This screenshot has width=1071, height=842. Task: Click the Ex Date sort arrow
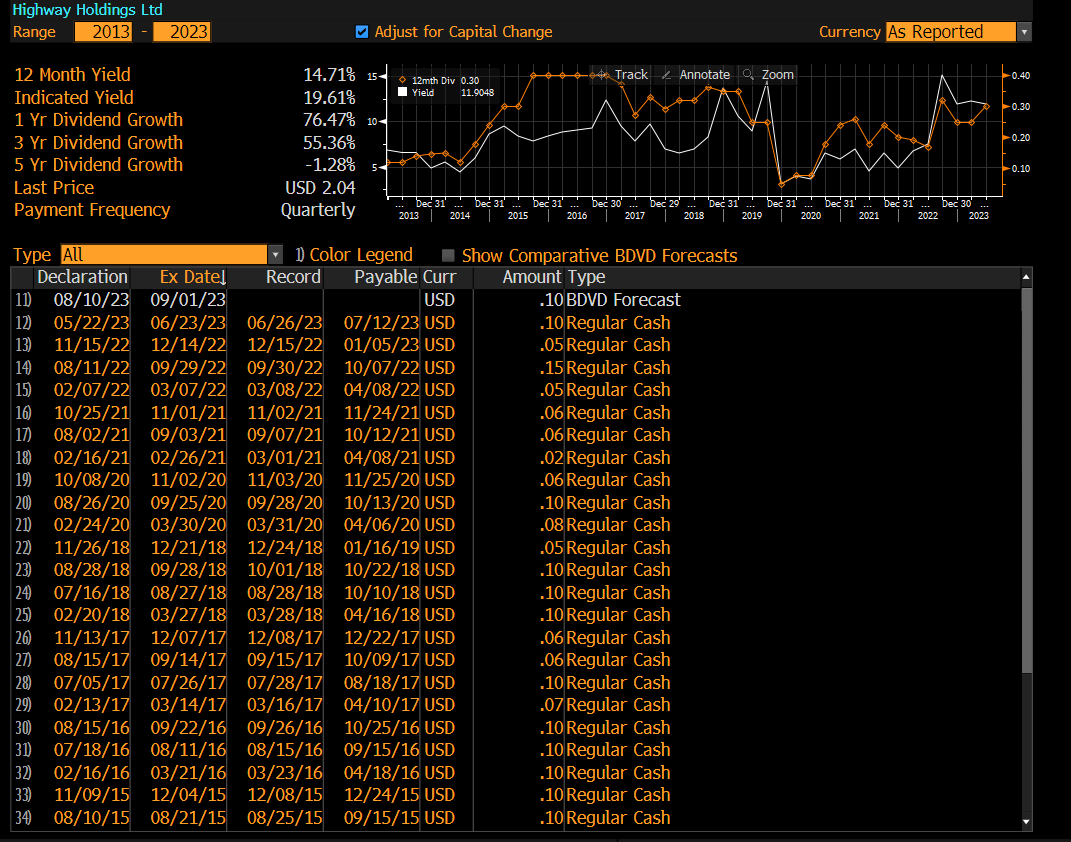point(223,277)
